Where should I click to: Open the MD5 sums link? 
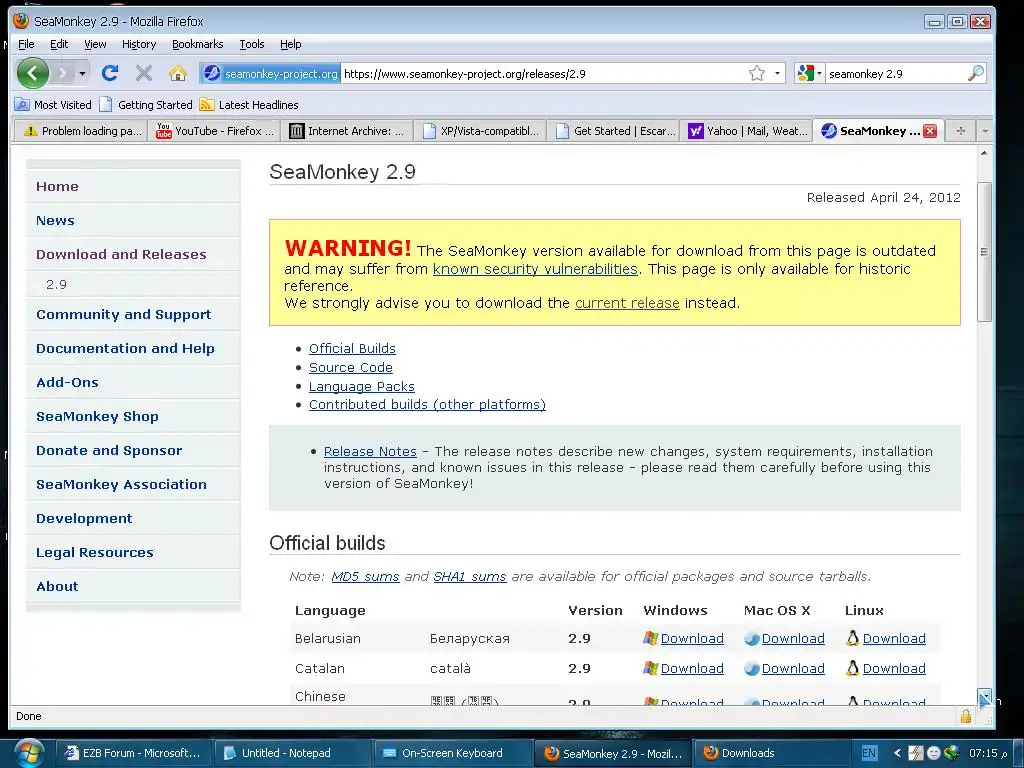tap(365, 577)
